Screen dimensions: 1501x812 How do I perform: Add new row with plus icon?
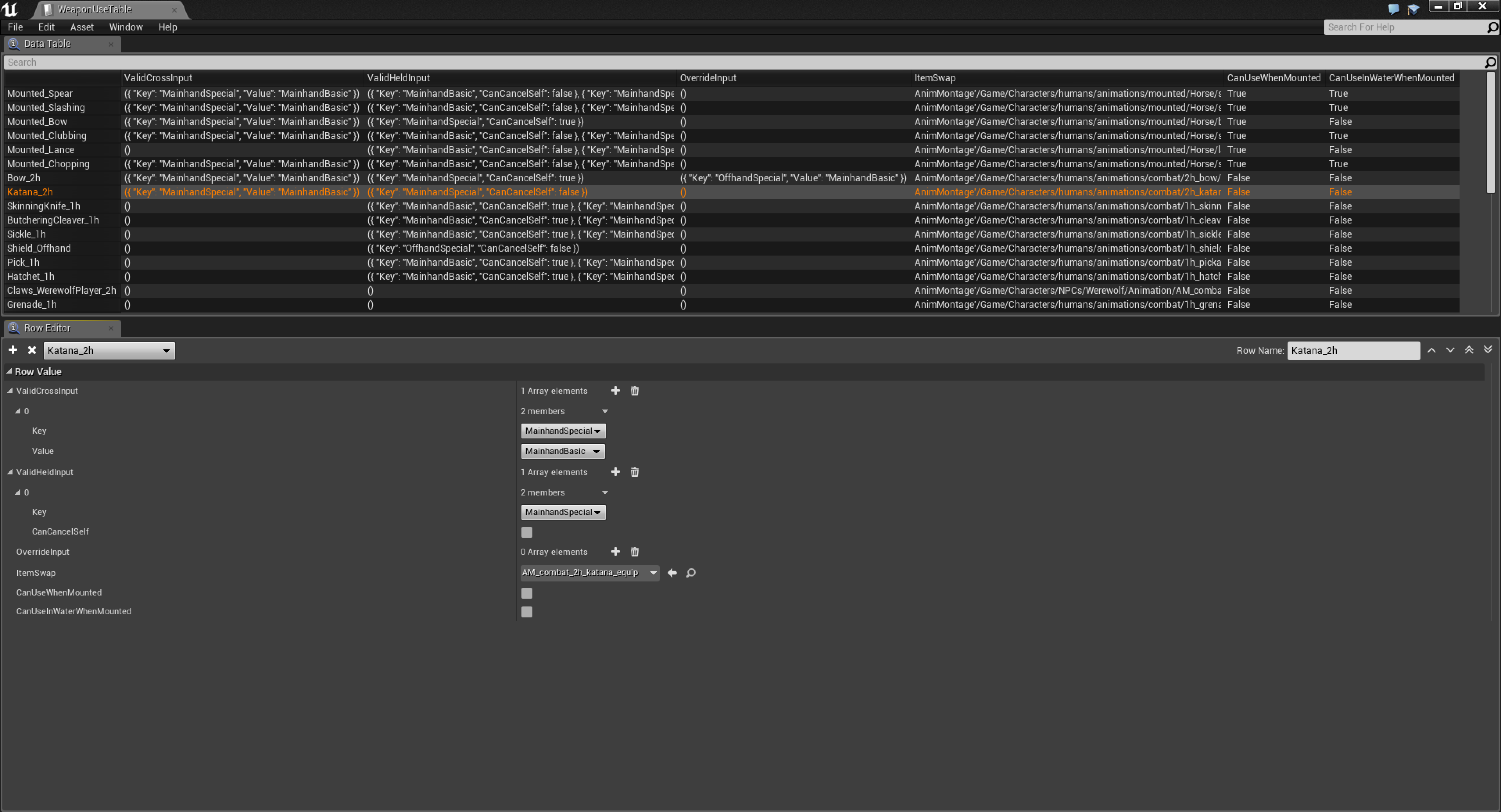[13, 350]
